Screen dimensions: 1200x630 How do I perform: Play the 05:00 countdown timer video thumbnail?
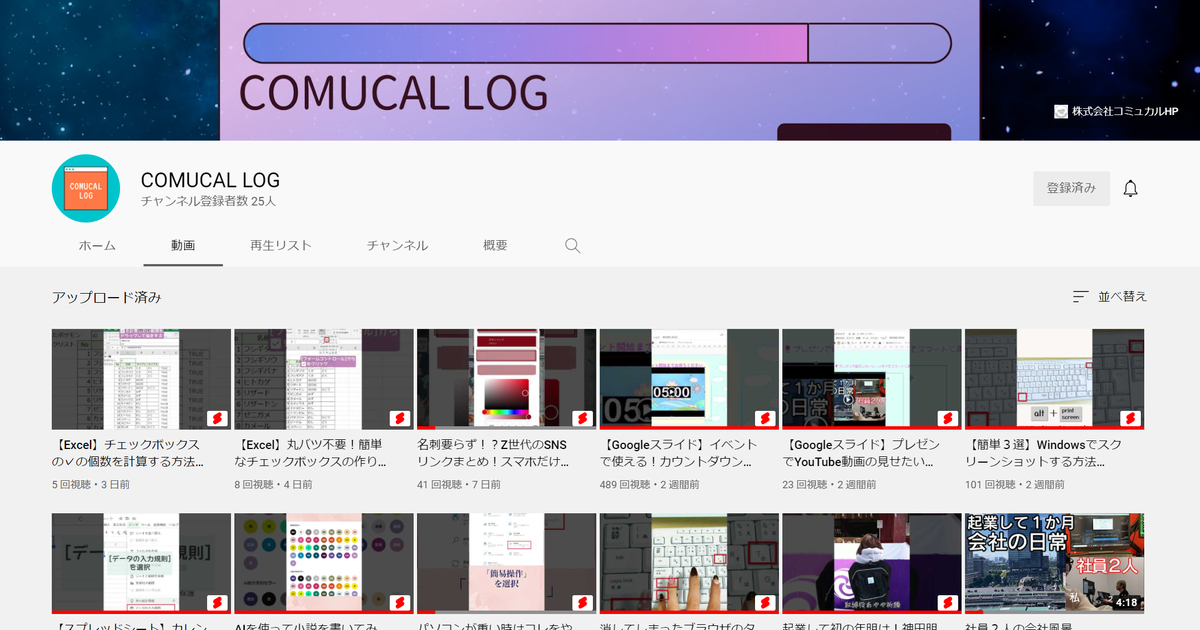click(689, 379)
